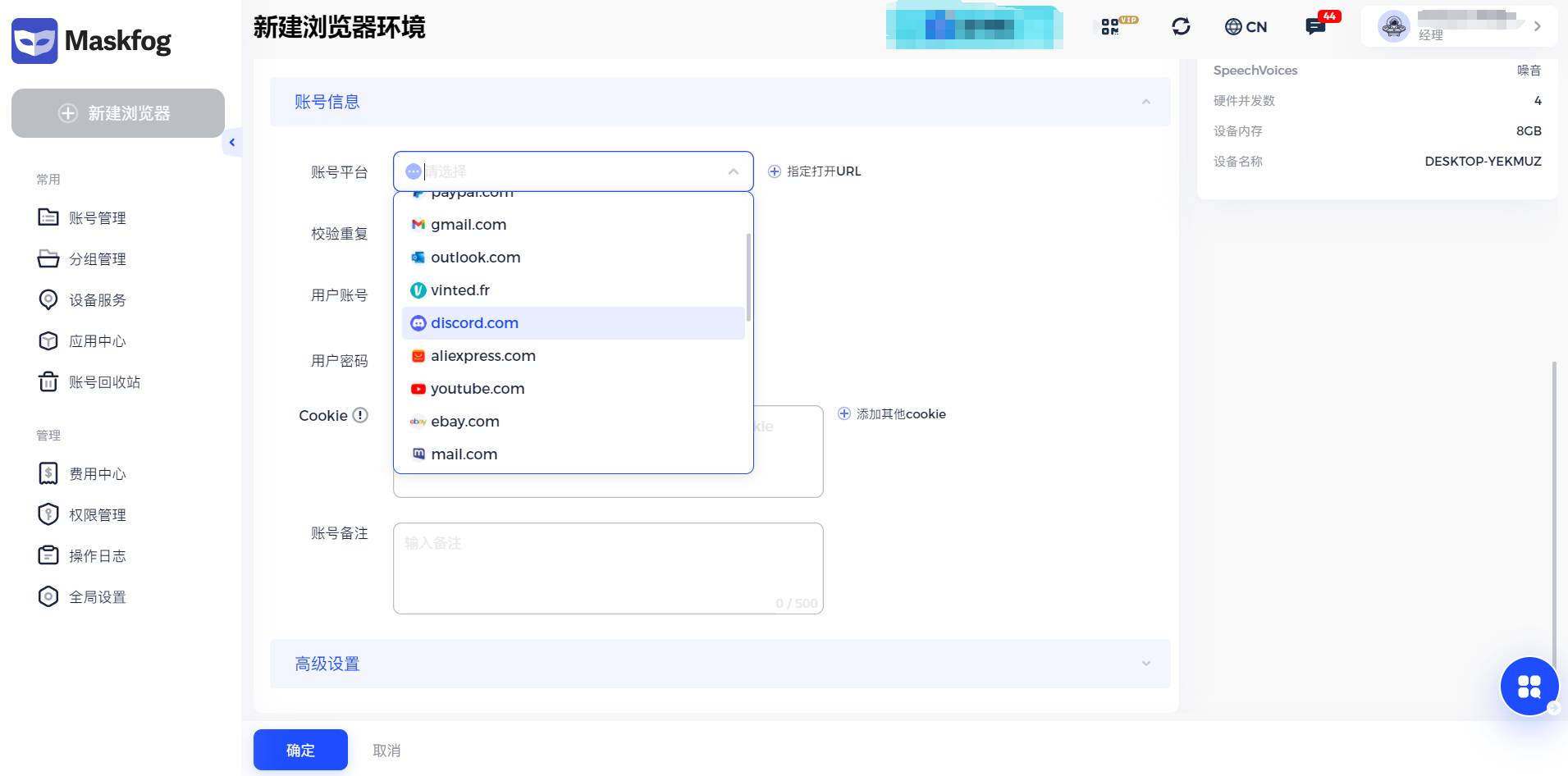
Task: Click the 账号回收站 trash icon
Action: [48, 381]
